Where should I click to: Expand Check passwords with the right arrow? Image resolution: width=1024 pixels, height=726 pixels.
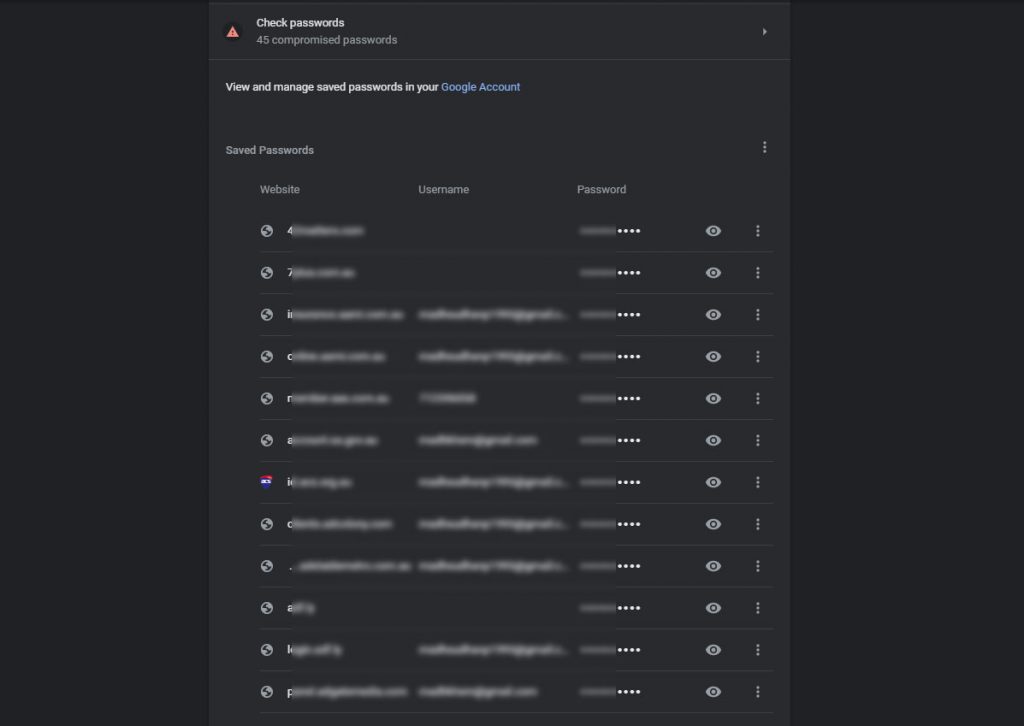click(x=764, y=31)
